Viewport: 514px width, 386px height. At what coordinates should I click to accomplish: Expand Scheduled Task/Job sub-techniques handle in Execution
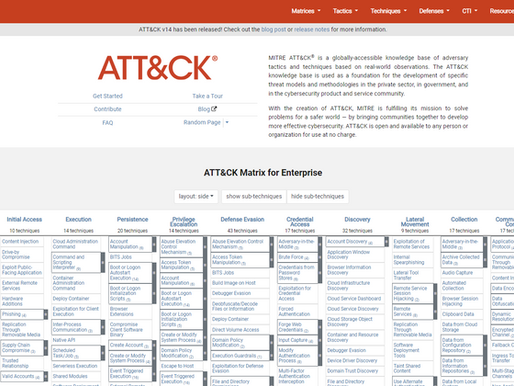point(103,353)
